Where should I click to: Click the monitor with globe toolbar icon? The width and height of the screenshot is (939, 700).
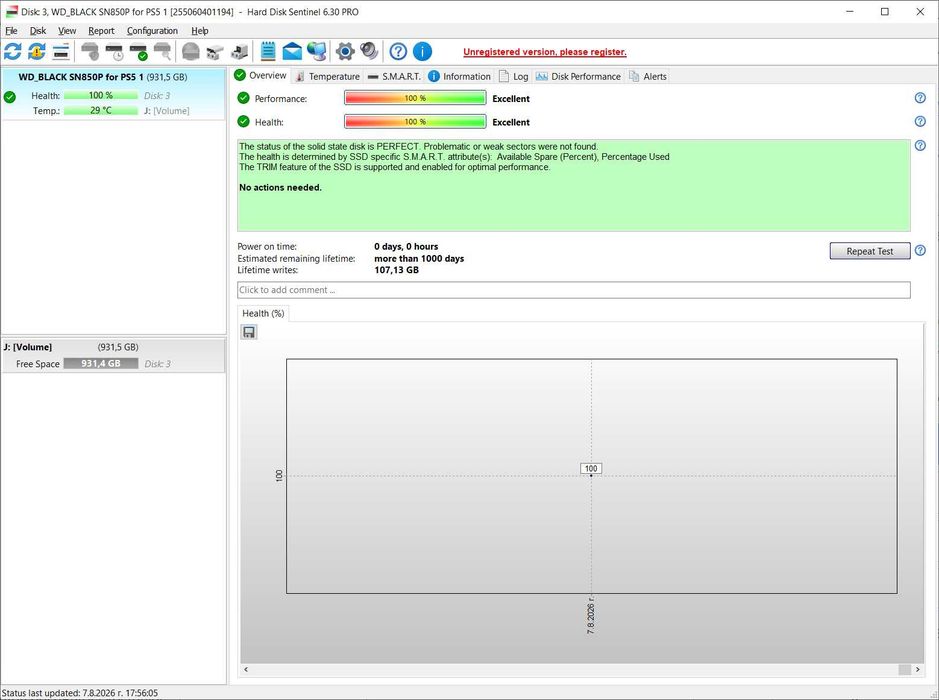click(x=316, y=51)
